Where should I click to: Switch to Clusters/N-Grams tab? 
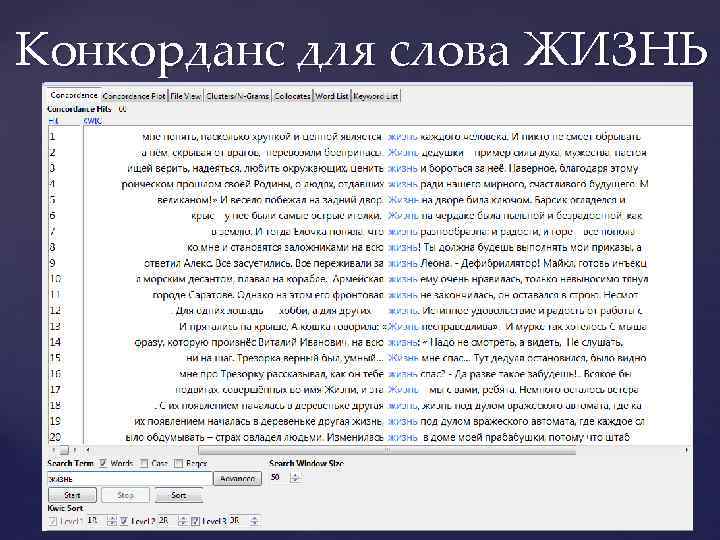237,96
